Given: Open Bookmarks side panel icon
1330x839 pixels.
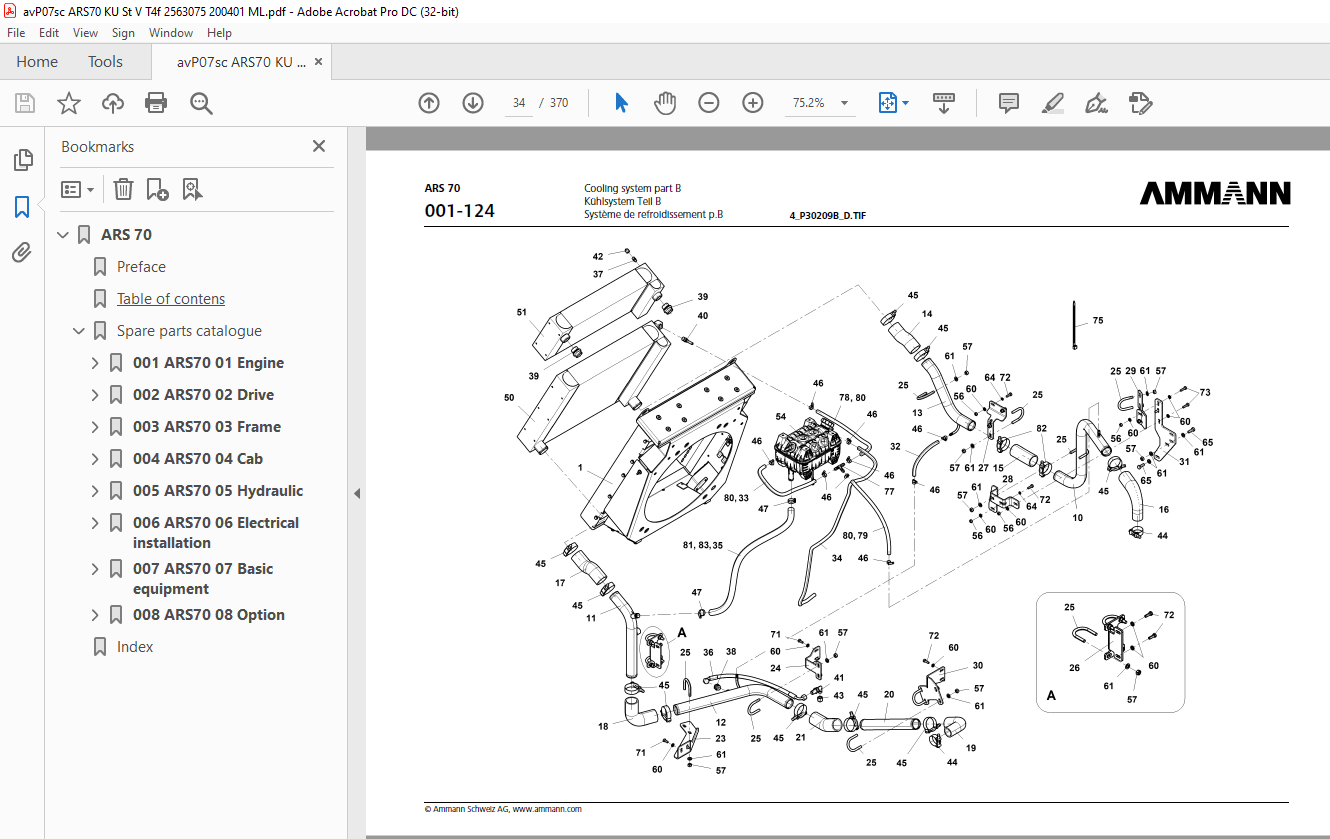Looking at the screenshot, I should [22, 207].
